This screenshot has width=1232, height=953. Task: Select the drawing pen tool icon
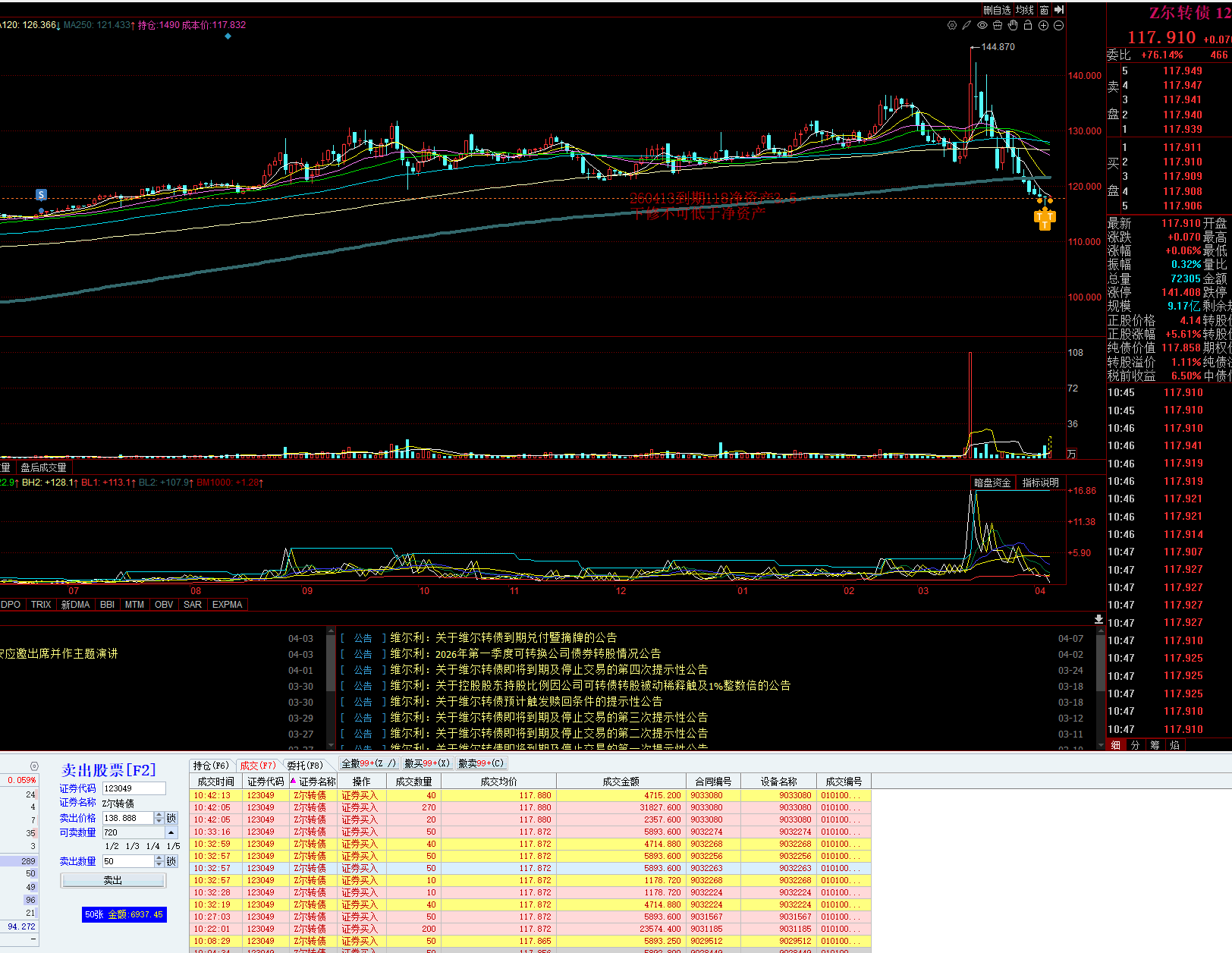click(x=966, y=25)
